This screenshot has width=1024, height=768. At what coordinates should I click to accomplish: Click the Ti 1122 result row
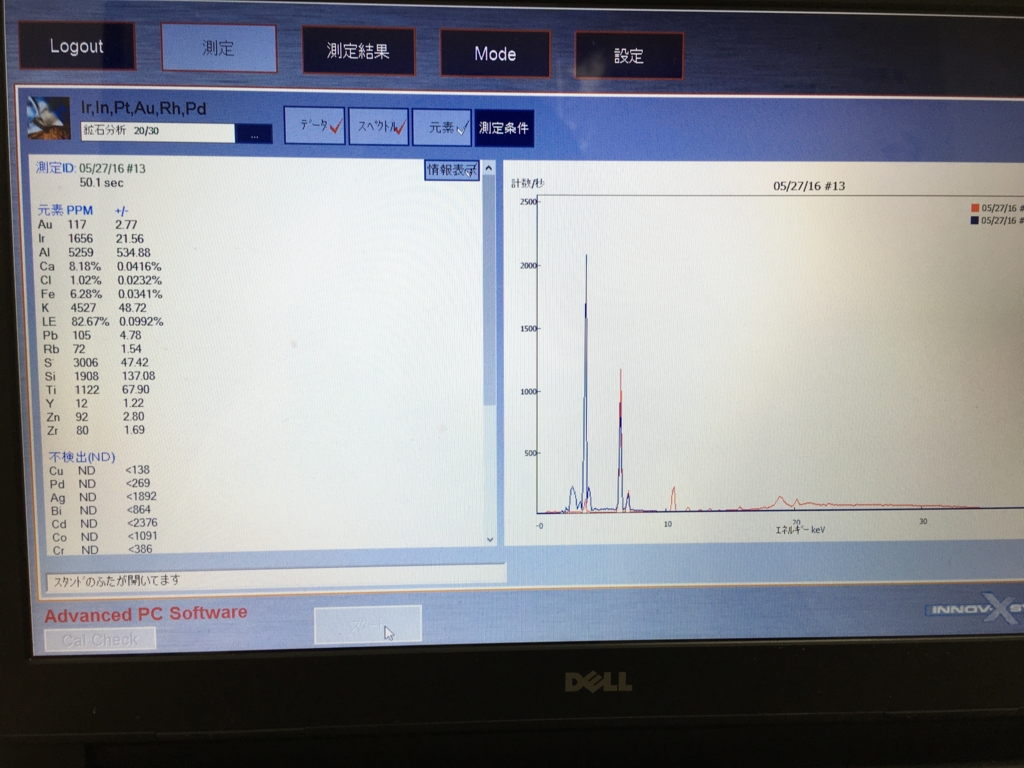tap(99, 390)
